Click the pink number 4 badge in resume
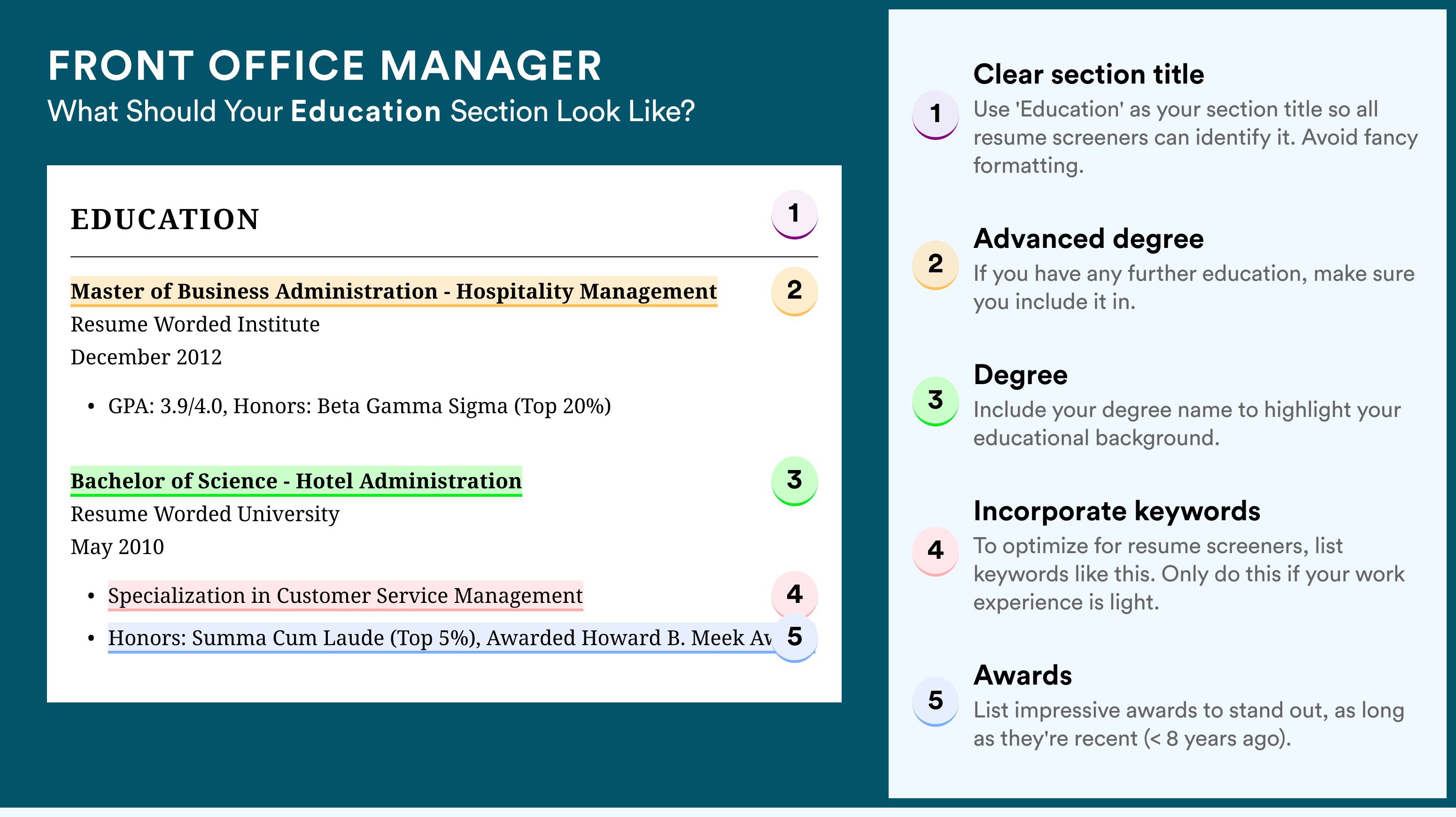 point(794,594)
